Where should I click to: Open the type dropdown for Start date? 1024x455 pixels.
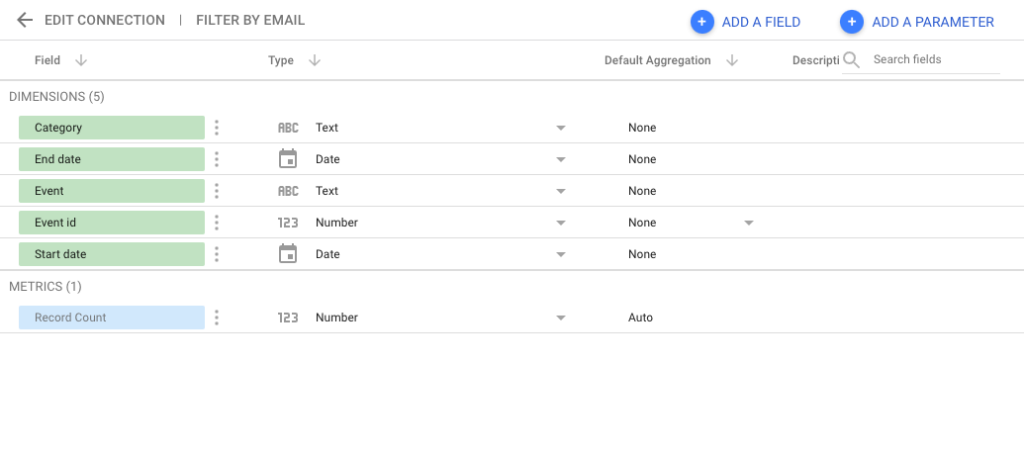pos(560,255)
